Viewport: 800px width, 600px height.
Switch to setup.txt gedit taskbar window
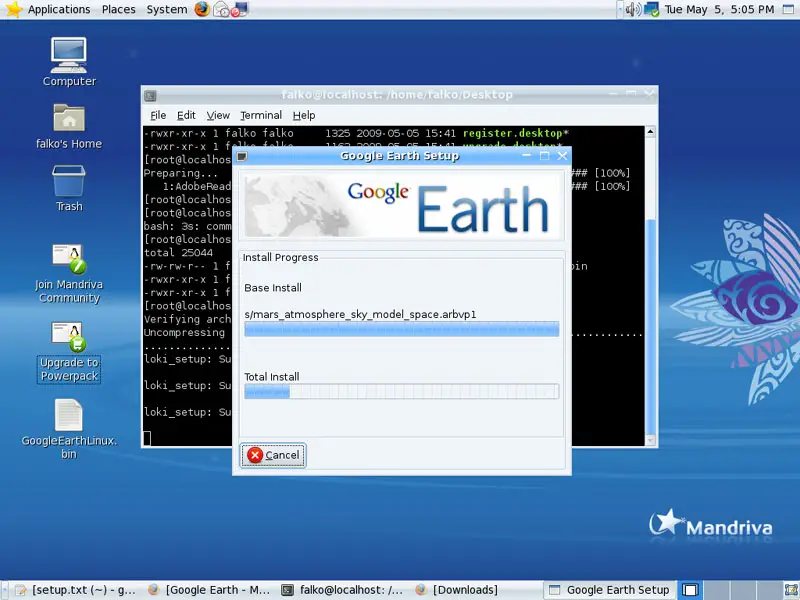tap(76, 590)
